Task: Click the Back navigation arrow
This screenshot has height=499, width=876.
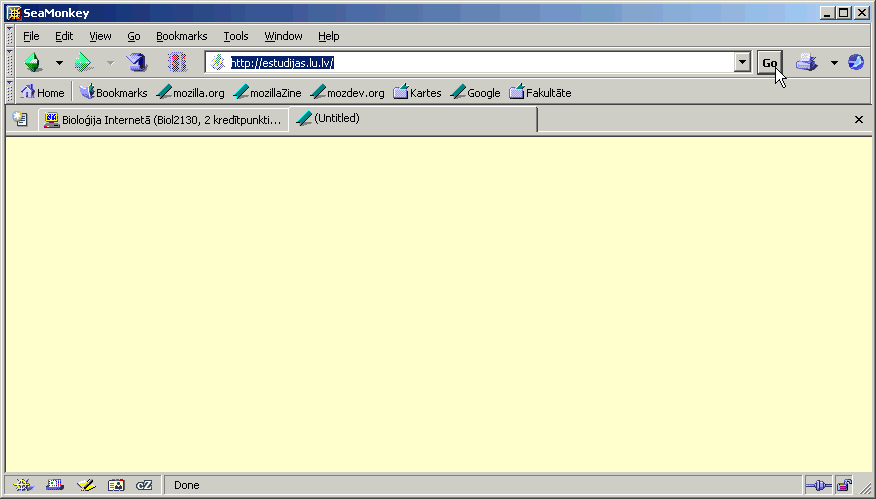Action: pos(34,63)
